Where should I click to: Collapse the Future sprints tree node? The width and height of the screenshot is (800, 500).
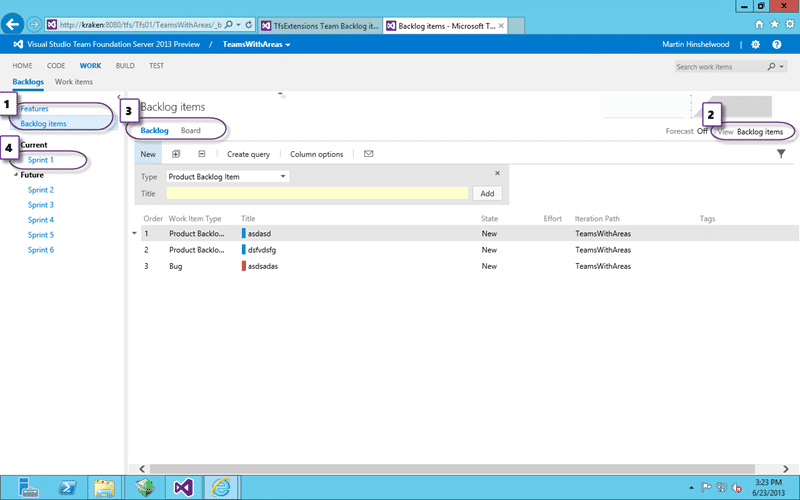(x=16, y=174)
